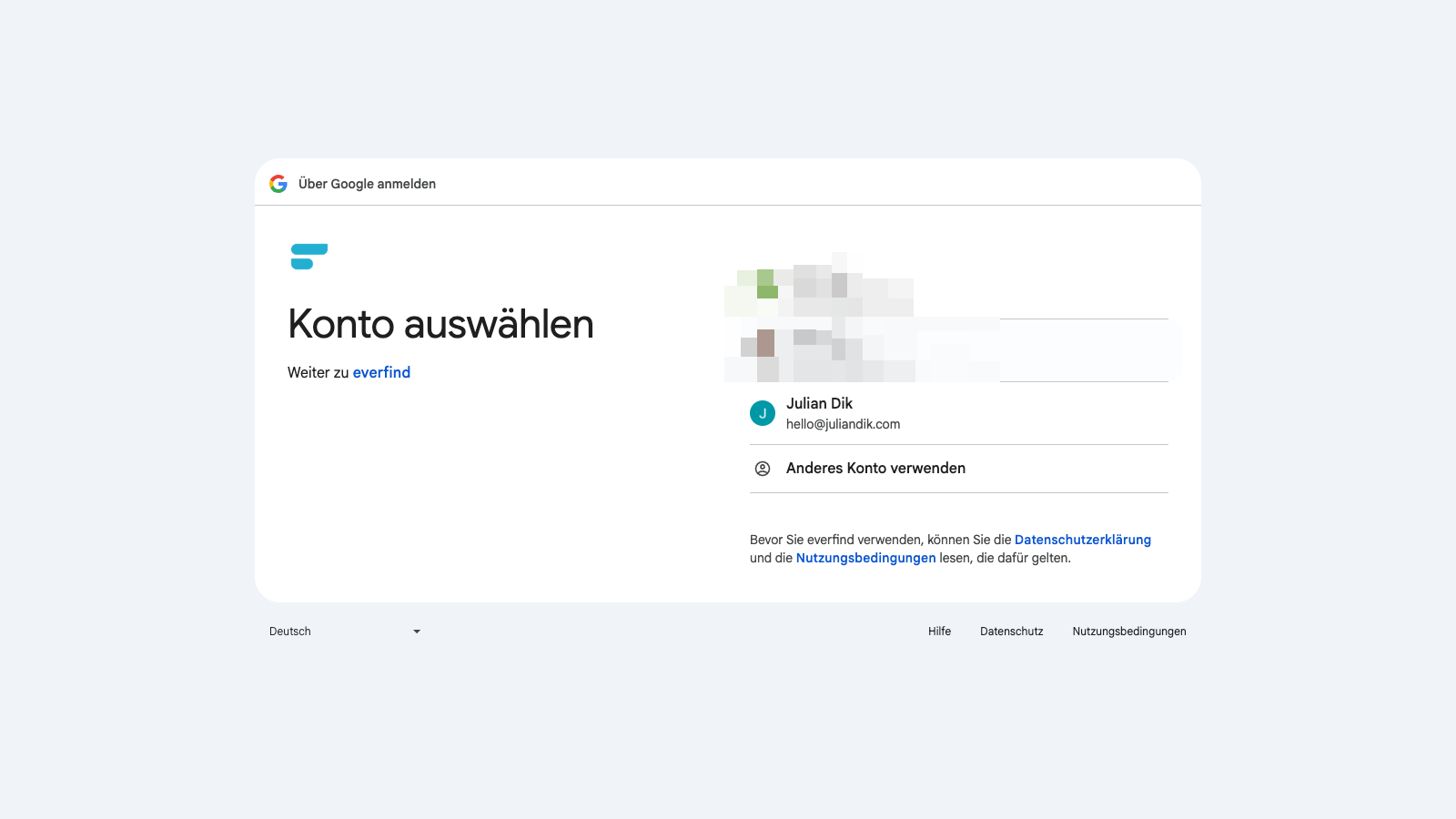Open the footer Nutzungsbedingungen link

tap(1129, 632)
